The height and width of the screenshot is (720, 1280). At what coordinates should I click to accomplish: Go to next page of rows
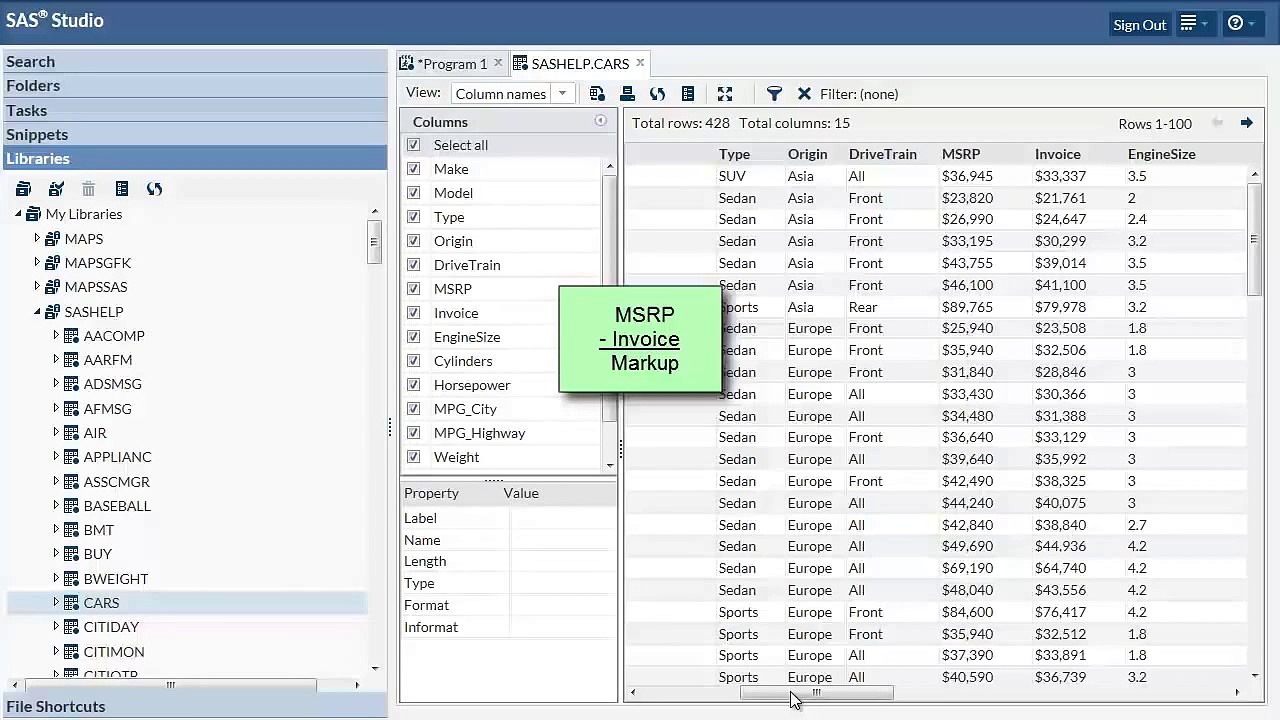click(x=1246, y=123)
